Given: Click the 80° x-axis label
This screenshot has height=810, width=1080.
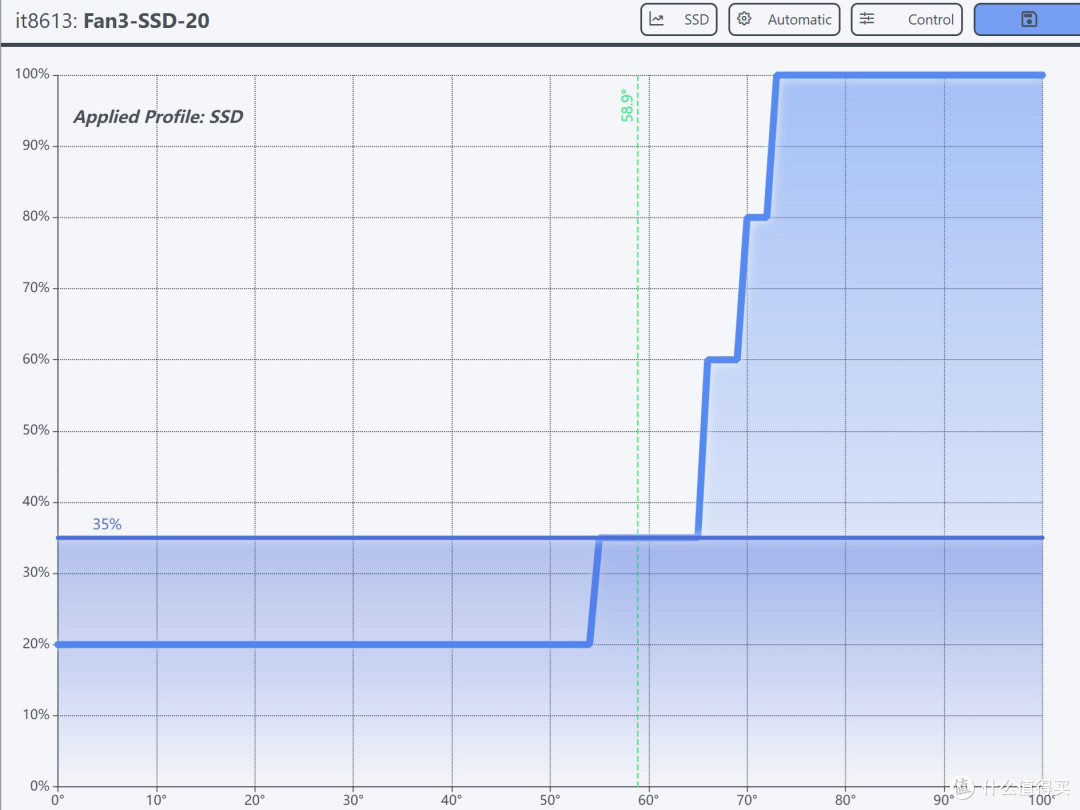Looking at the screenshot, I should coord(845,800).
